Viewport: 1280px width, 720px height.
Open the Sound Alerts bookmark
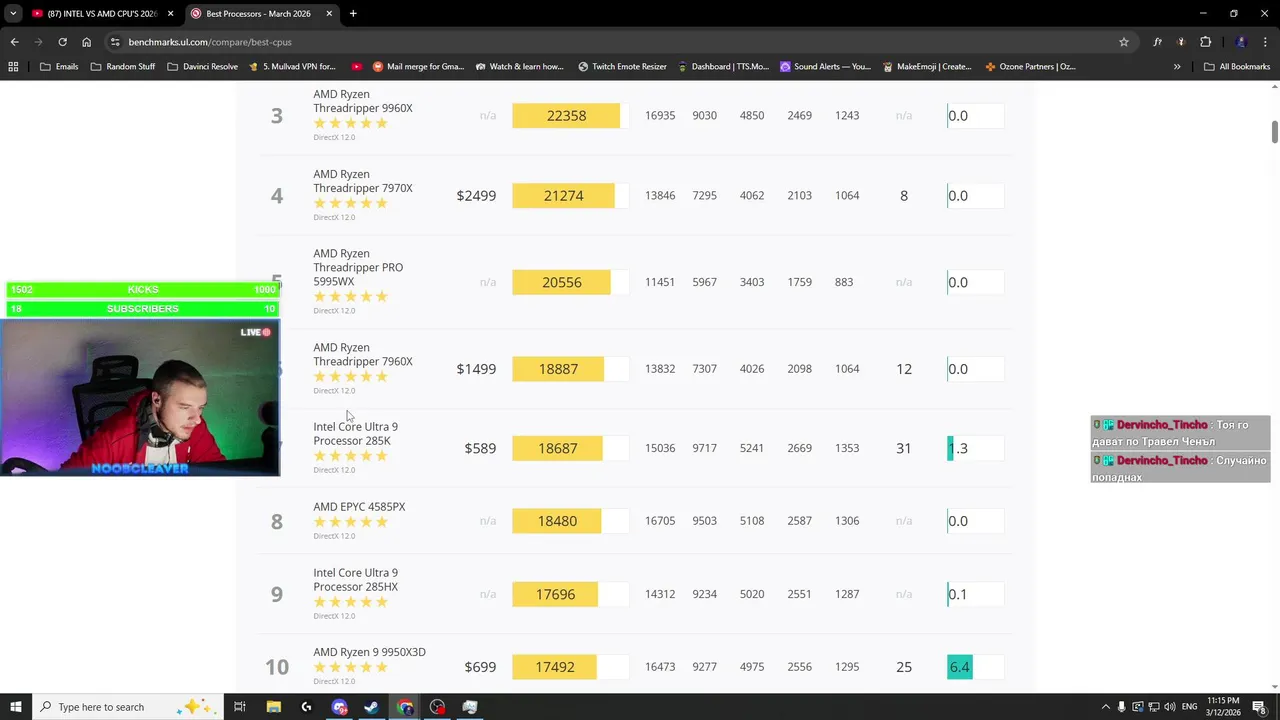point(825,67)
